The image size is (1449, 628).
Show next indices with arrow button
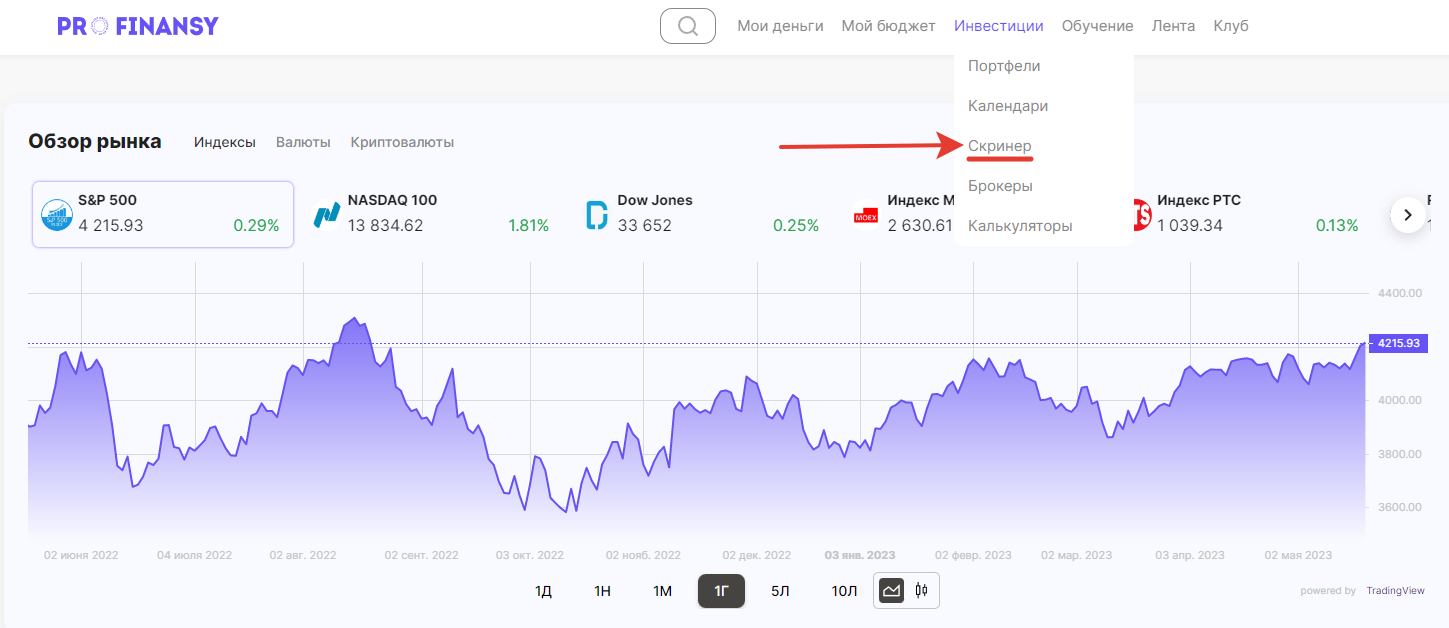(x=1408, y=214)
